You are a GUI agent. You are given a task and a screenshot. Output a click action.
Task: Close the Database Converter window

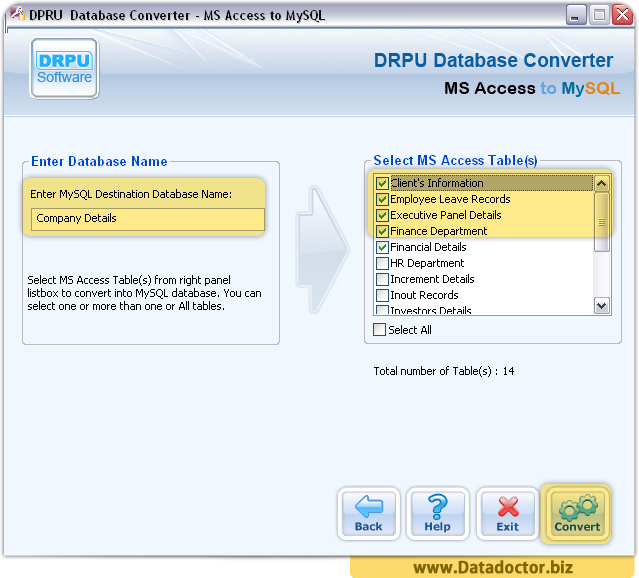pyautogui.click(x=623, y=15)
